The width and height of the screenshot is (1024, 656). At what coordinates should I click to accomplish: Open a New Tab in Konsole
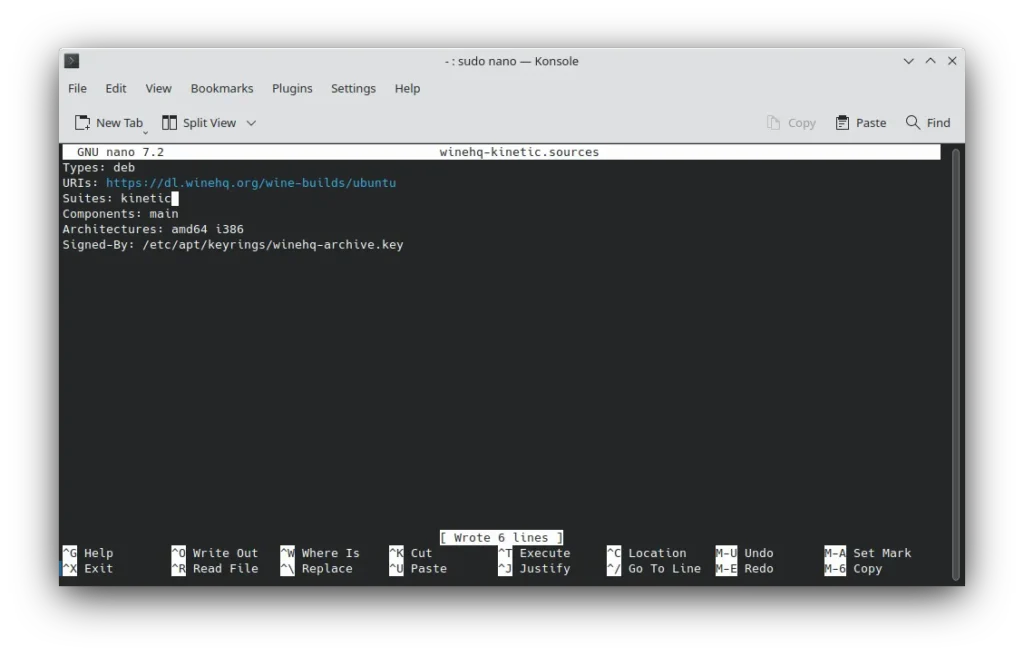(109, 123)
